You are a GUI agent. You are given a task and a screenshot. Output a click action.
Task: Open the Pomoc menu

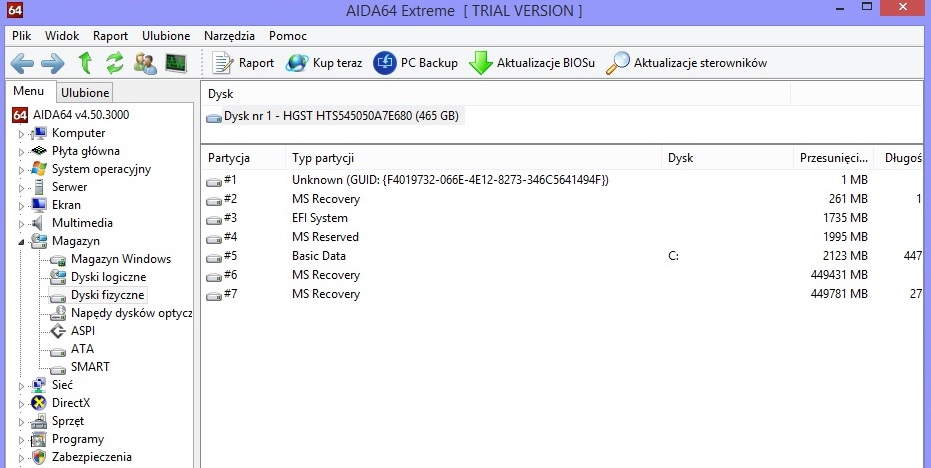(x=288, y=36)
